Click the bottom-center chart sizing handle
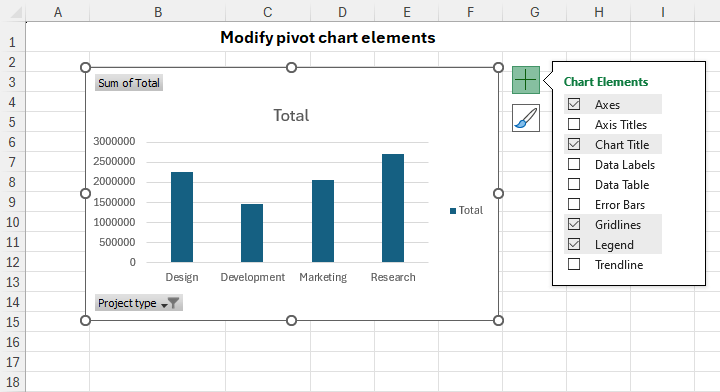The width and height of the screenshot is (720, 392). pos(291,320)
